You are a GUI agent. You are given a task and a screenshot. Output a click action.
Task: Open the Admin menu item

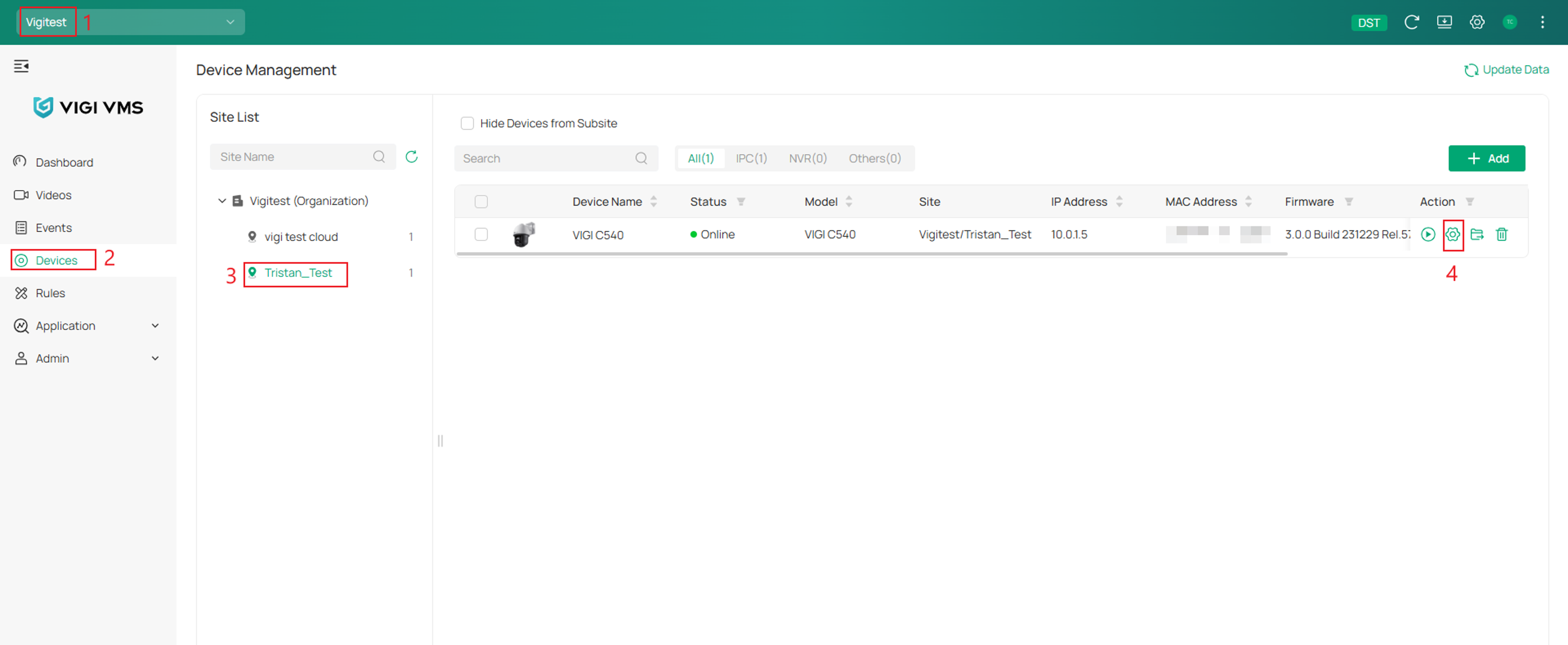pyautogui.click(x=88, y=359)
